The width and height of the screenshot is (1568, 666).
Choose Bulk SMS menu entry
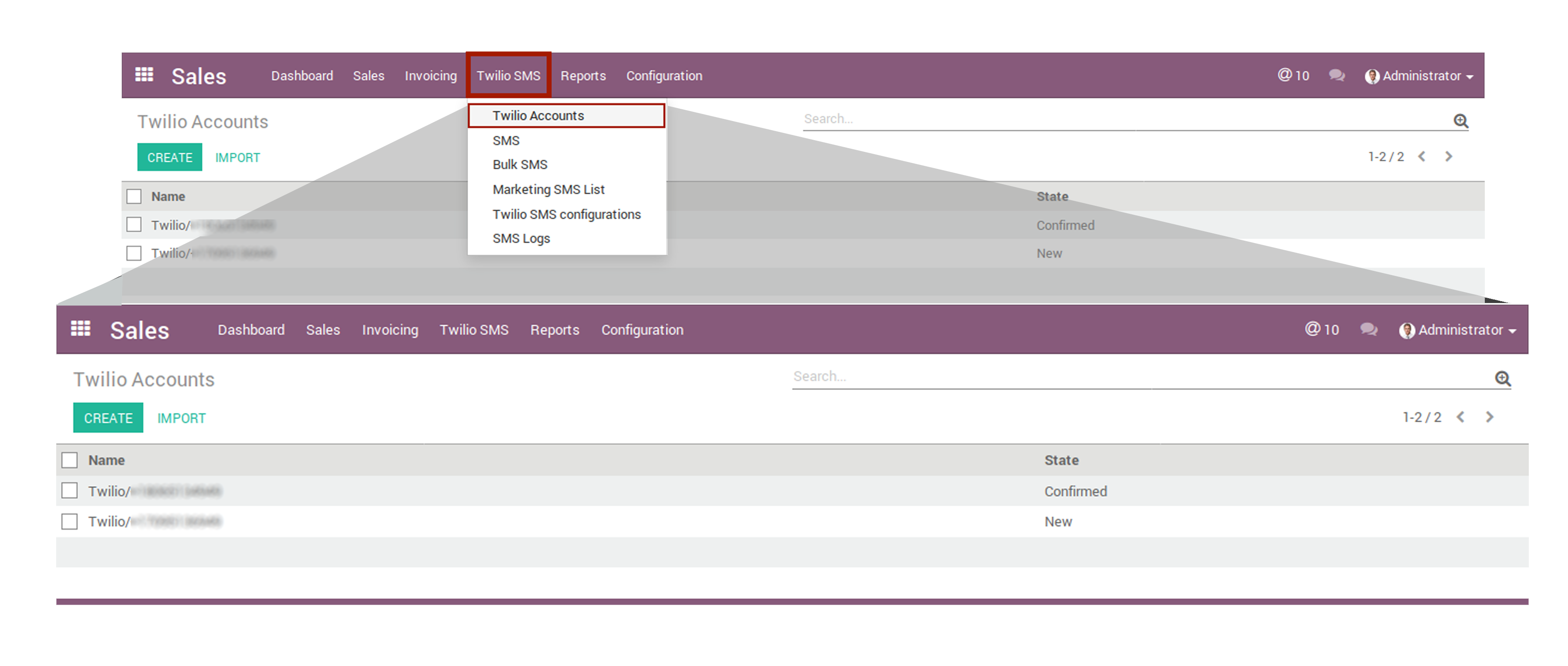click(520, 165)
